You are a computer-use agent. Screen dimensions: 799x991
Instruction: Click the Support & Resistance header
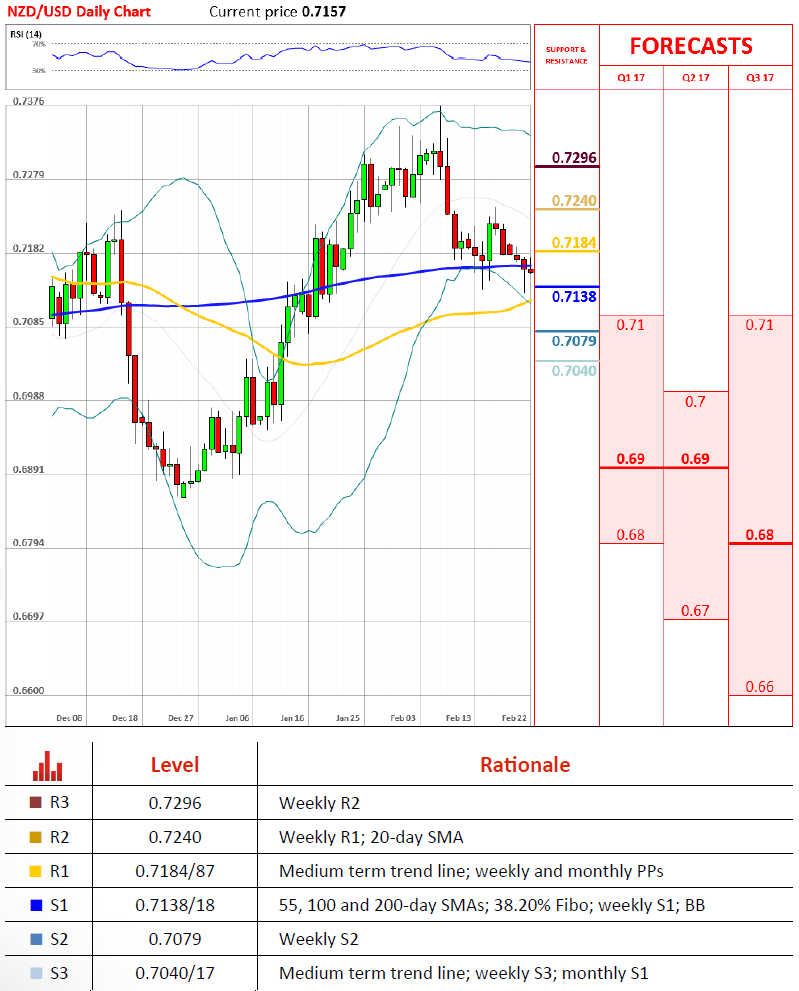(566, 55)
